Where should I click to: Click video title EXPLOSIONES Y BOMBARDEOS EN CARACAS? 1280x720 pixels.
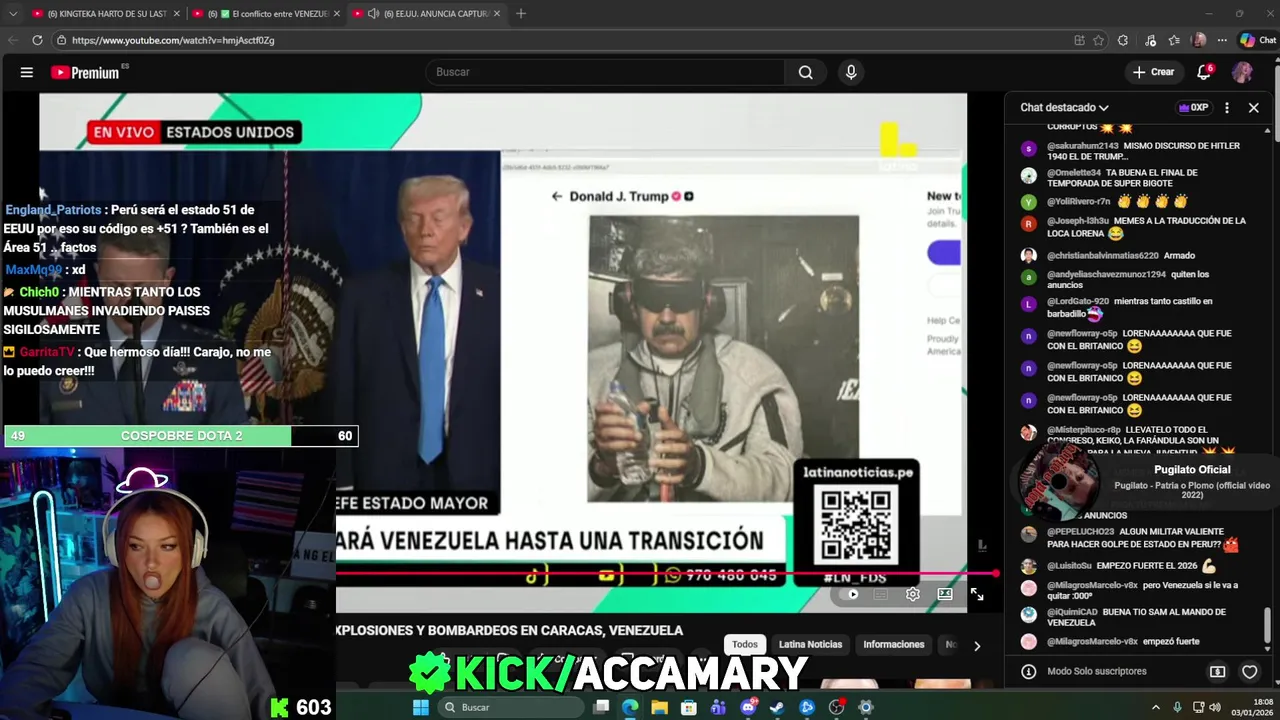(x=510, y=630)
